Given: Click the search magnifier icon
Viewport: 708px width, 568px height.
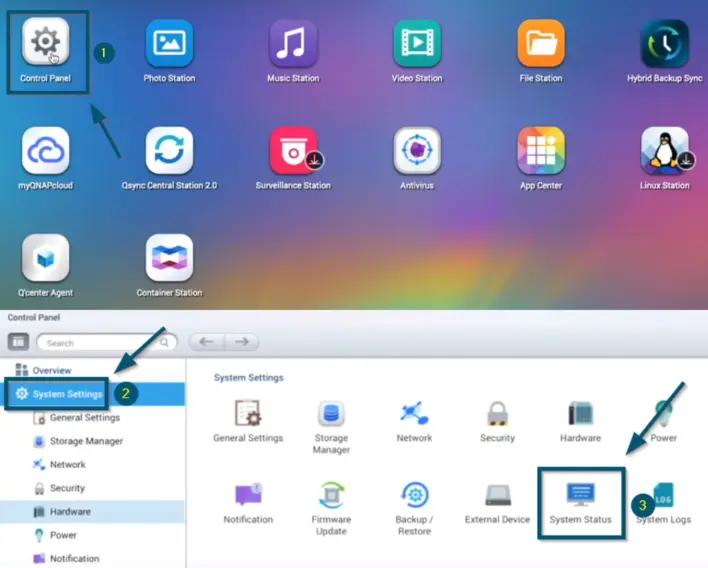Looking at the screenshot, I should 164,342.
